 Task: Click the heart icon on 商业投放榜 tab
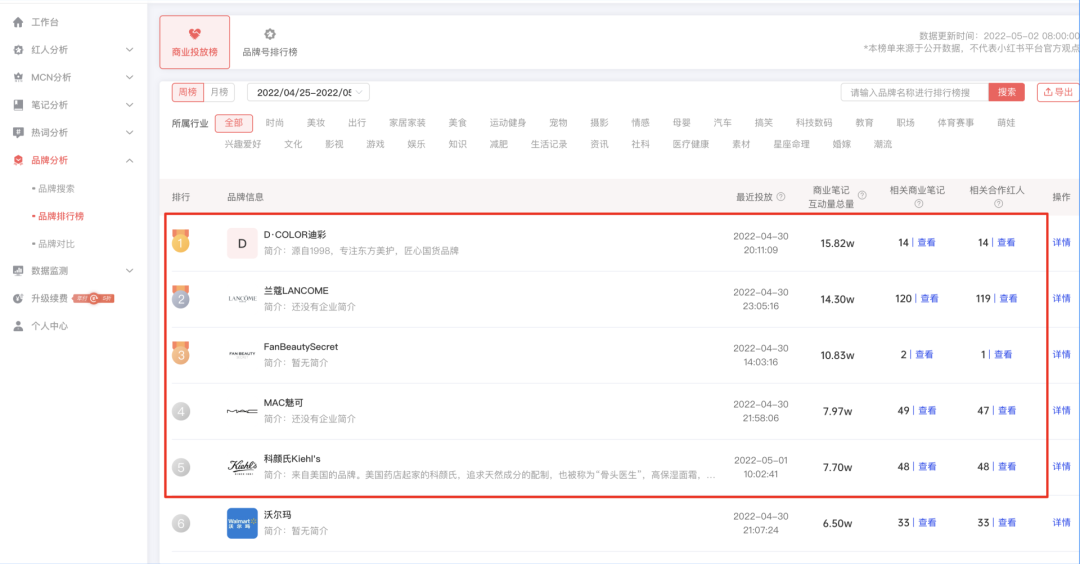tap(195, 34)
